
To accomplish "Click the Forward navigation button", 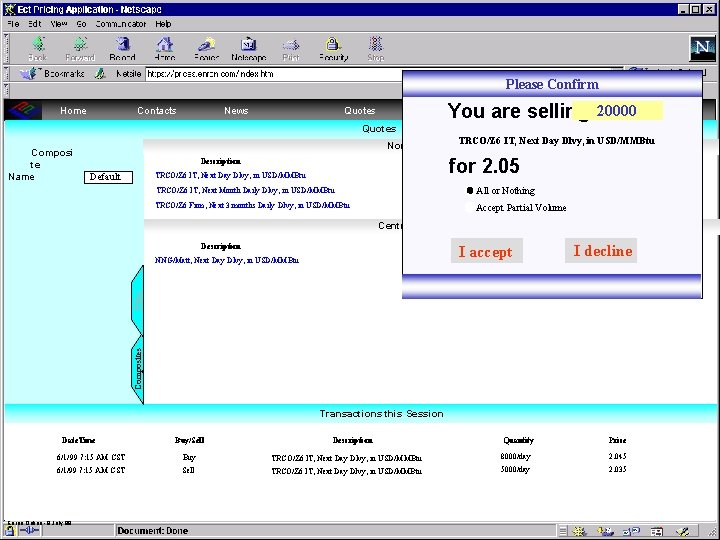I will pos(80,49).
